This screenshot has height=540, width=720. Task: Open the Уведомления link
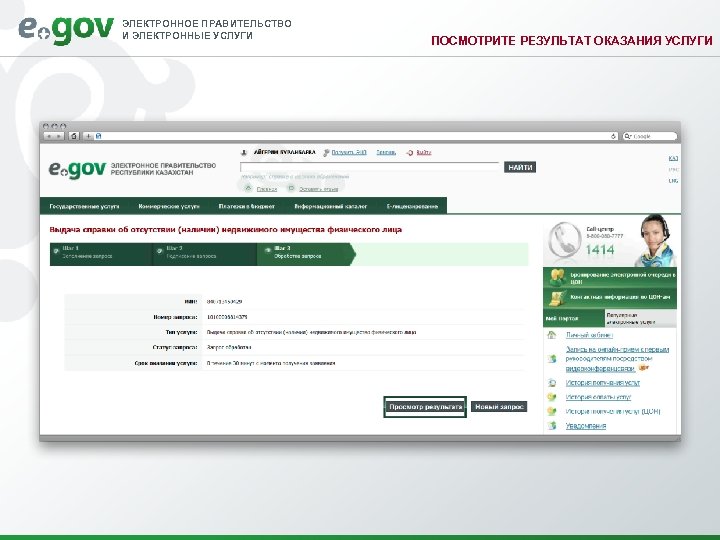[586, 426]
